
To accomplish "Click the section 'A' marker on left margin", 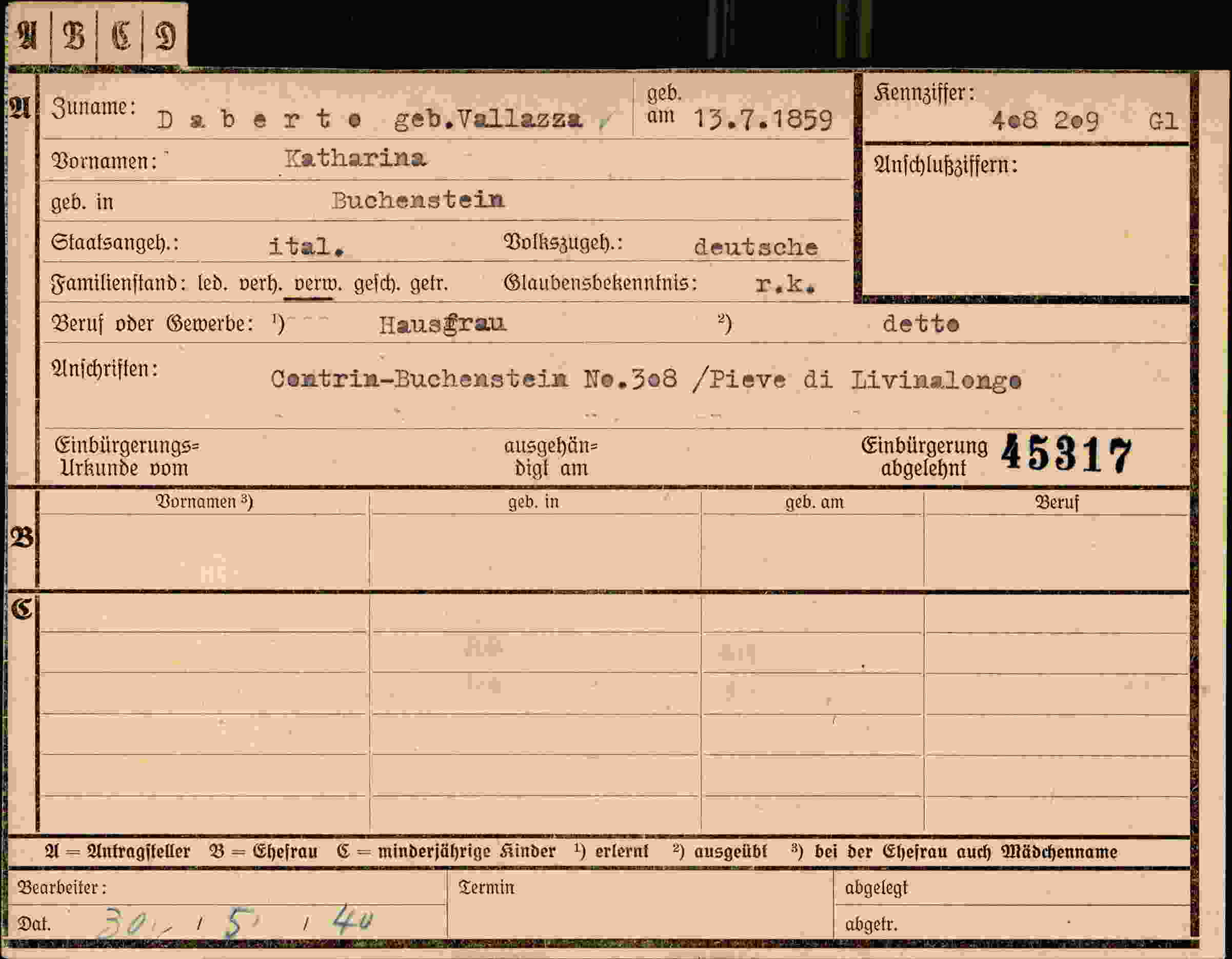I will click(19, 107).
